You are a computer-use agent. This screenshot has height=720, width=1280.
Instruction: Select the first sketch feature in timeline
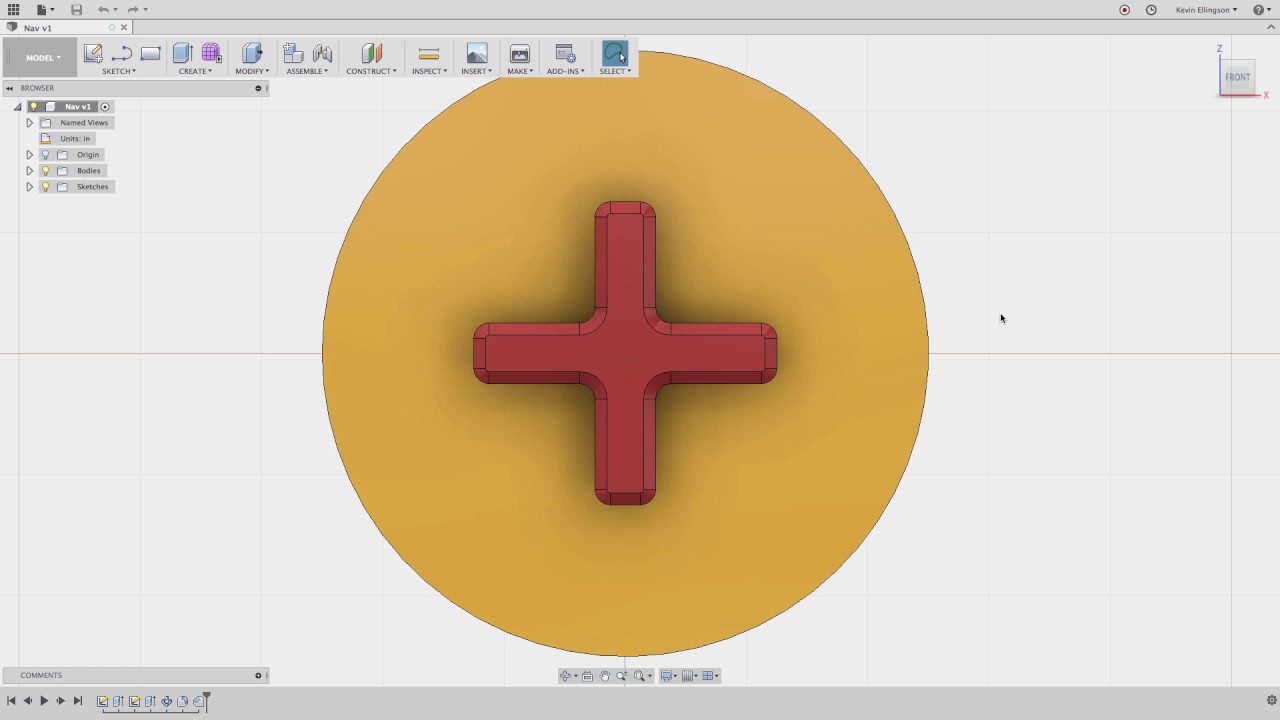pos(102,701)
